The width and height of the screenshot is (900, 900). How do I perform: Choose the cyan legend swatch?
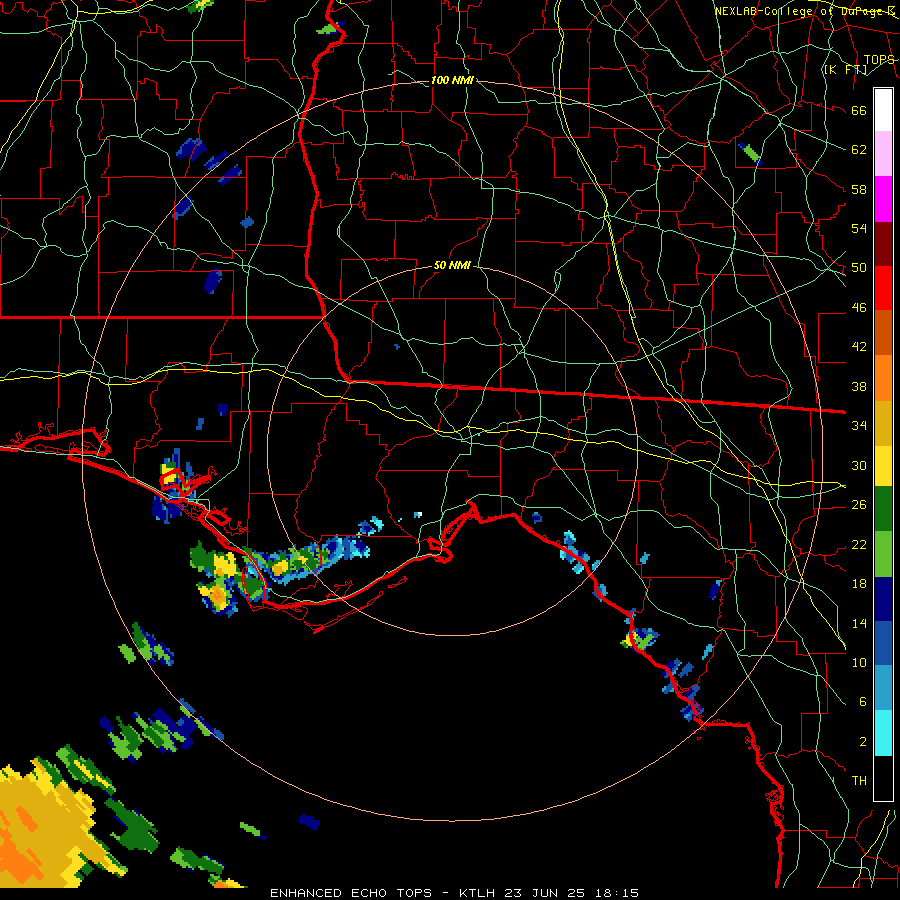[883, 733]
